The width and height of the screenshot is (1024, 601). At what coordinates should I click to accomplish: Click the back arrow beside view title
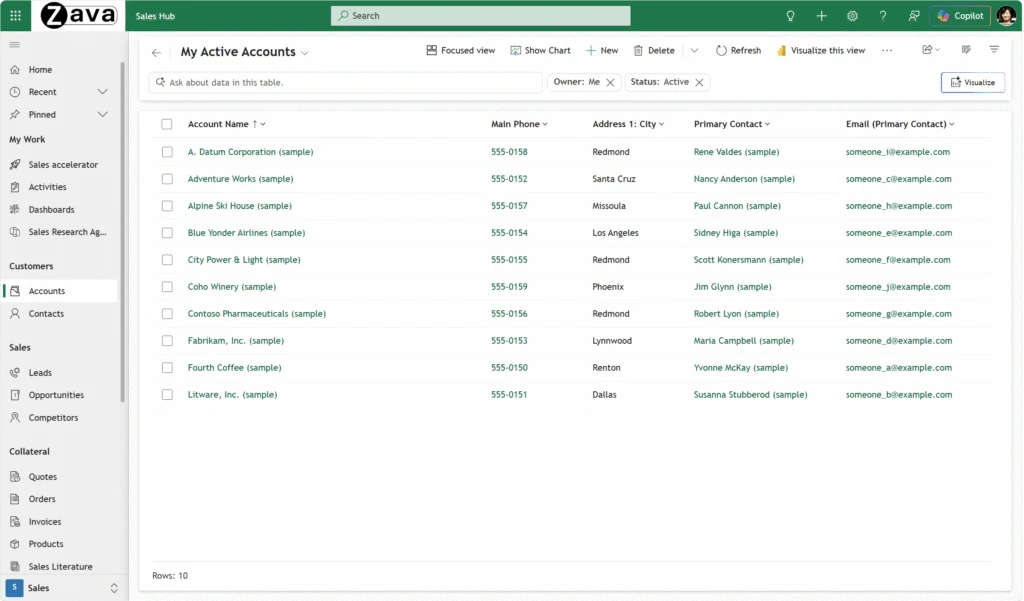point(156,53)
